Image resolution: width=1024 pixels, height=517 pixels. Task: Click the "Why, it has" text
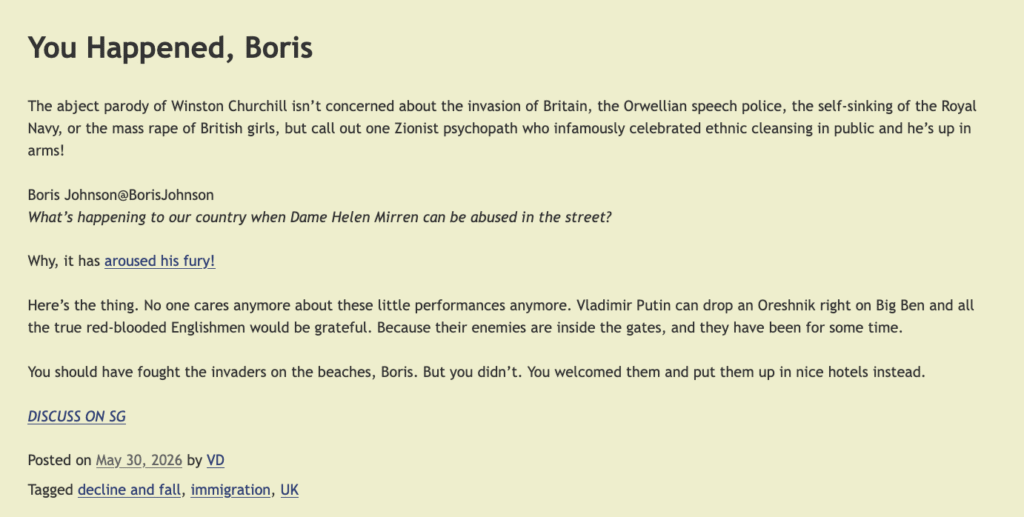tap(64, 261)
